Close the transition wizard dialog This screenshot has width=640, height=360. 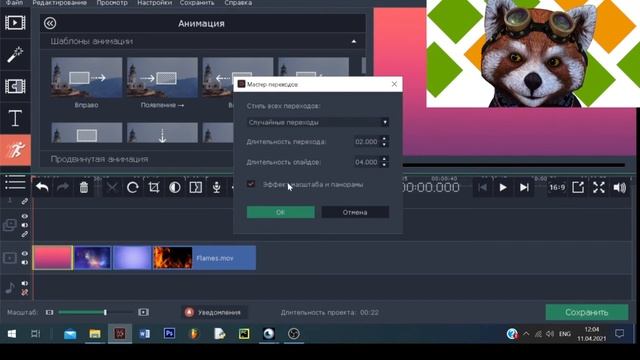point(394,84)
